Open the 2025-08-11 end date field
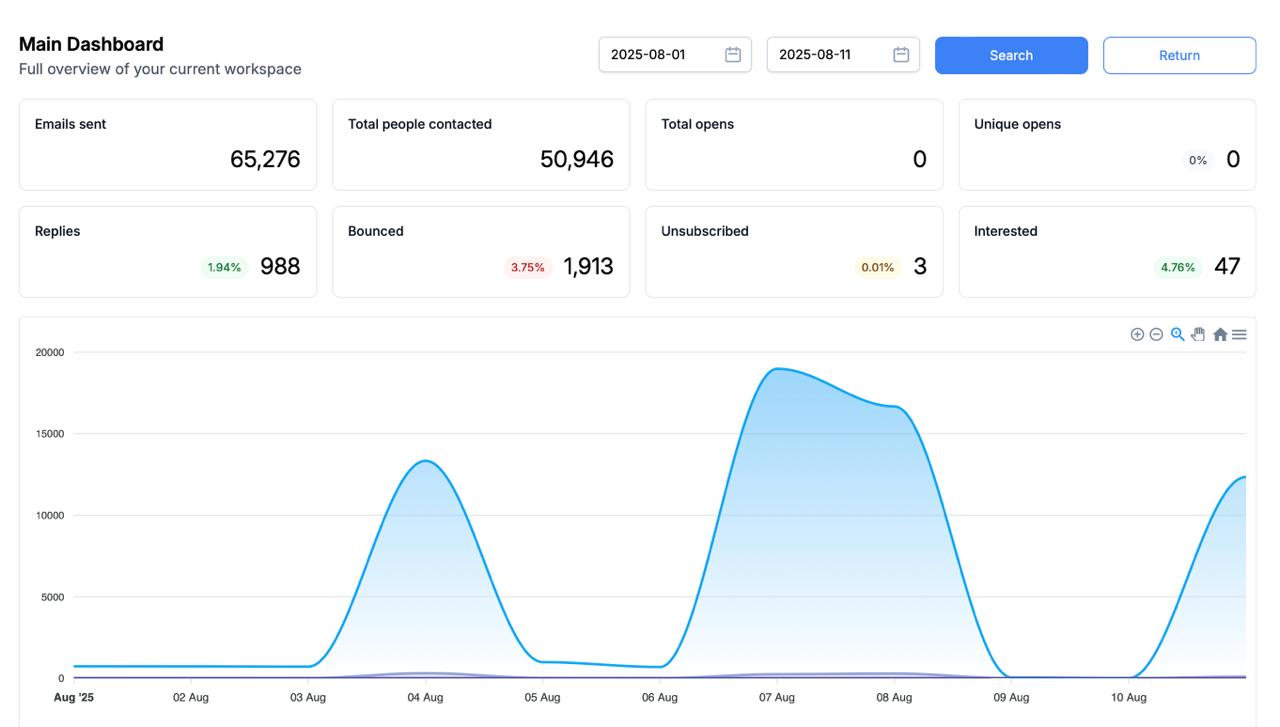This screenshot has width=1280, height=727. [830, 55]
